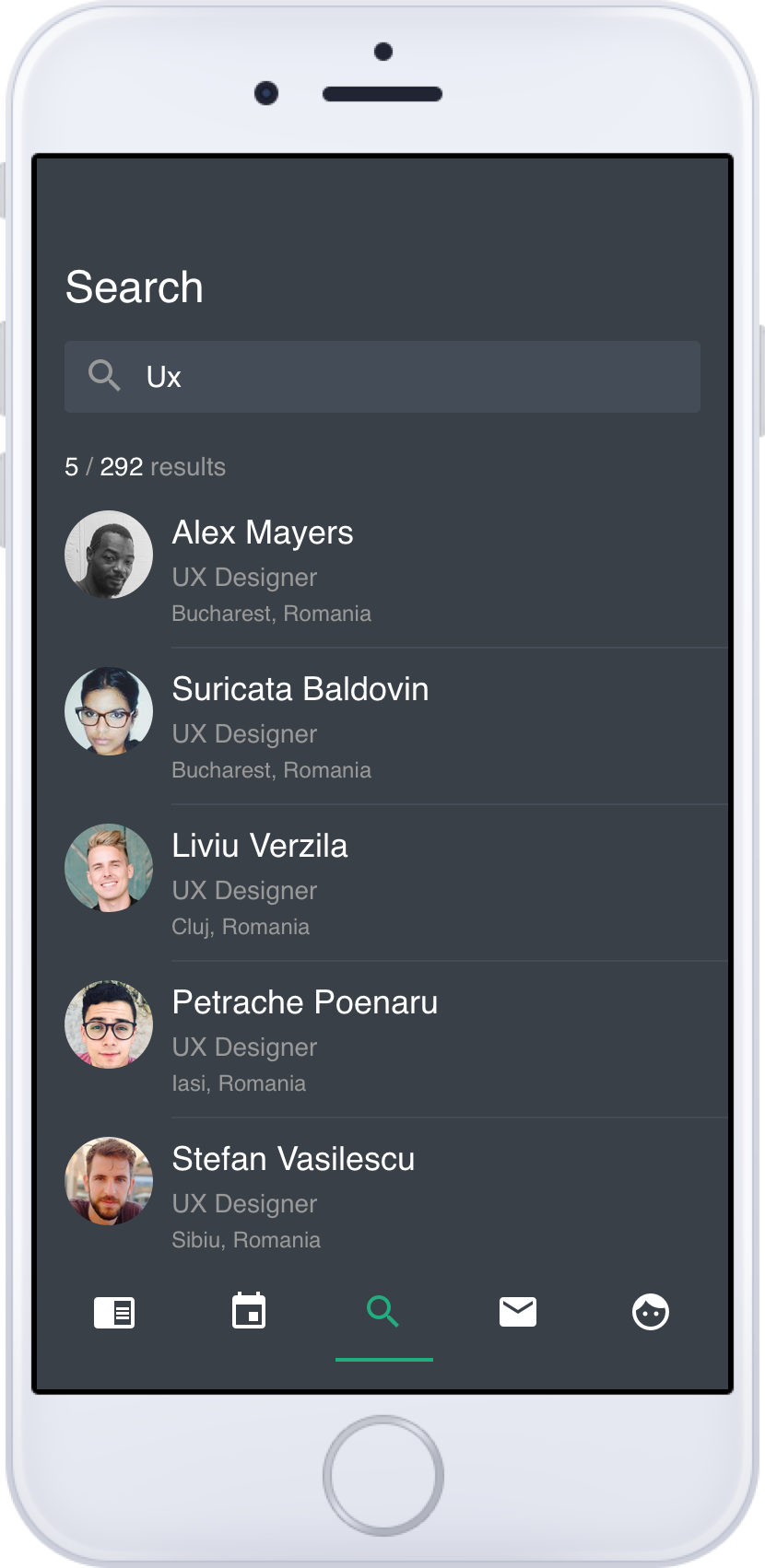Tap Suricata Baldovin profile photo

coord(109,711)
